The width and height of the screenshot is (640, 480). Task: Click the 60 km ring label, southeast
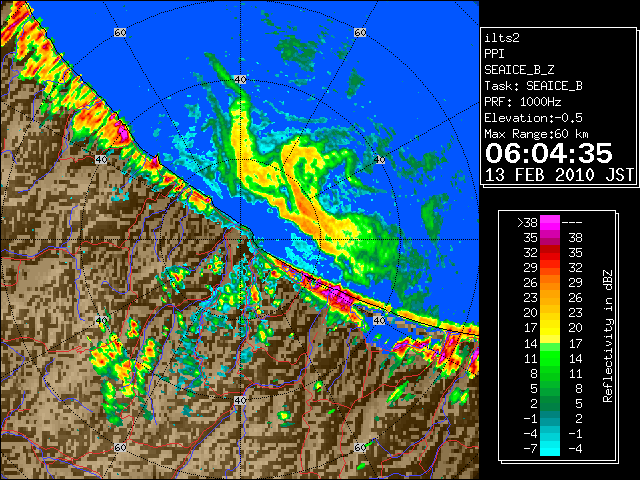[360, 447]
